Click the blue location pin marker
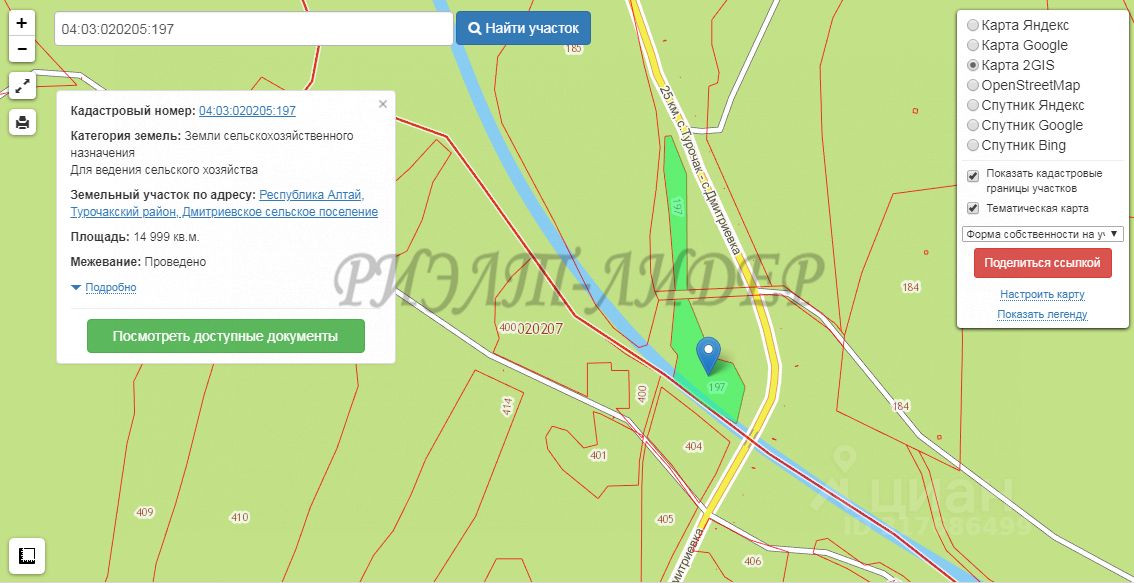The width and height of the screenshot is (1134, 583). click(x=709, y=355)
